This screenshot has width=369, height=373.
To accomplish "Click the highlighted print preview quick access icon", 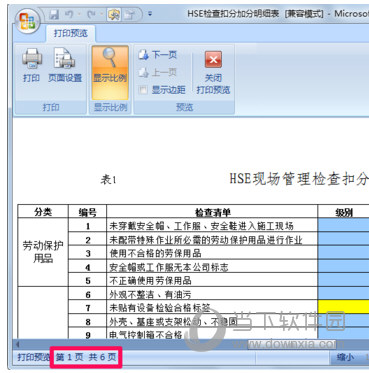I will [x=114, y=14].
